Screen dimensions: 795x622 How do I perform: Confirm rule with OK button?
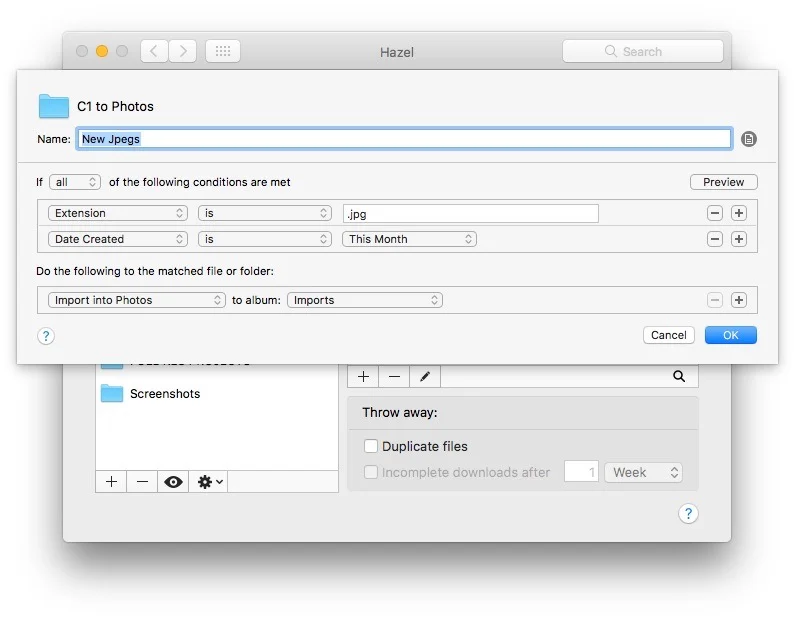pos(731,335)
